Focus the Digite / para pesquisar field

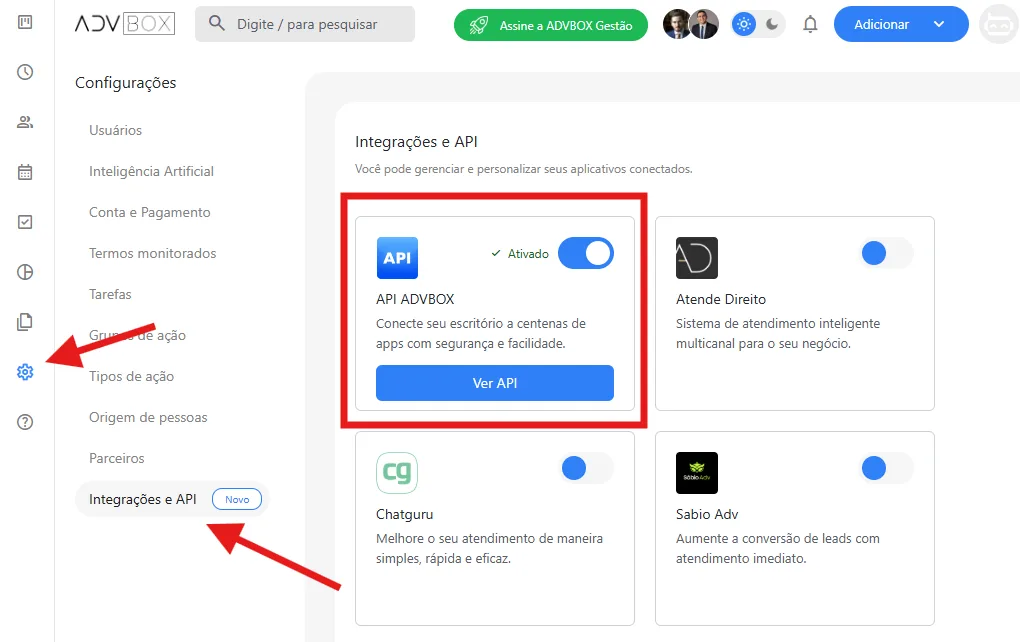[x=305, y=24]
